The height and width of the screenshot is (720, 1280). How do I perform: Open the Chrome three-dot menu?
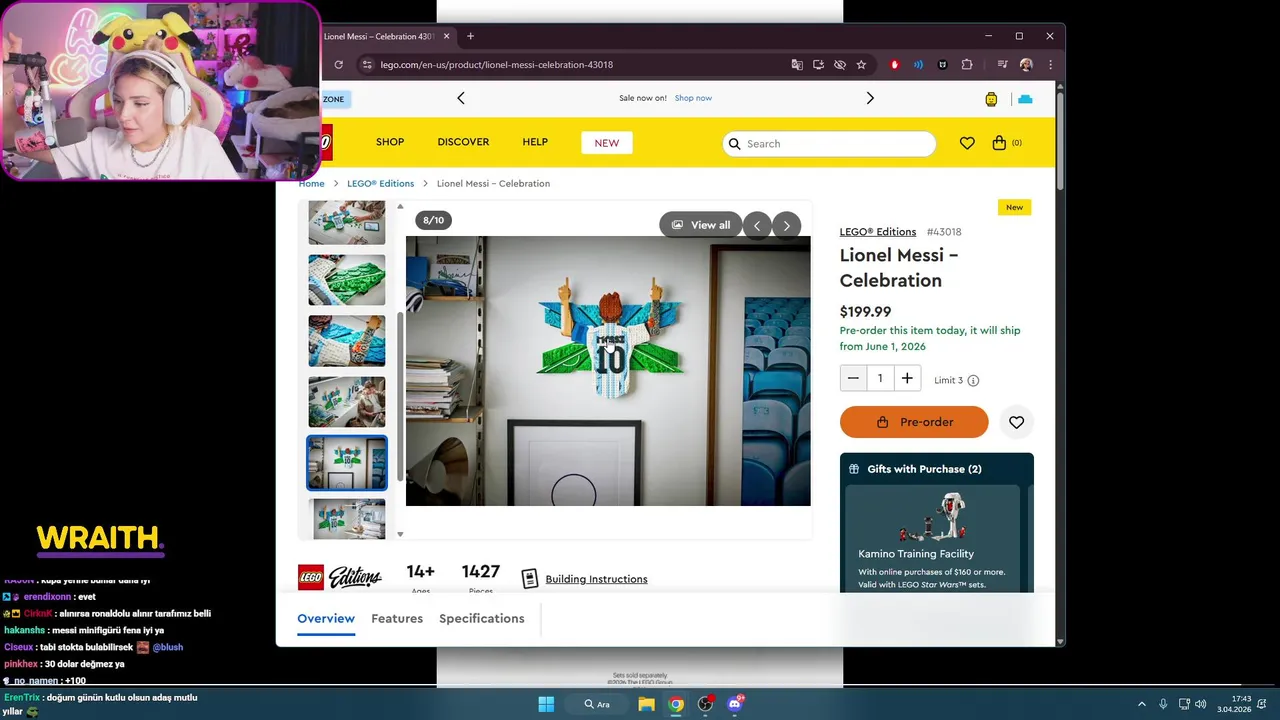click(1050, 65)
